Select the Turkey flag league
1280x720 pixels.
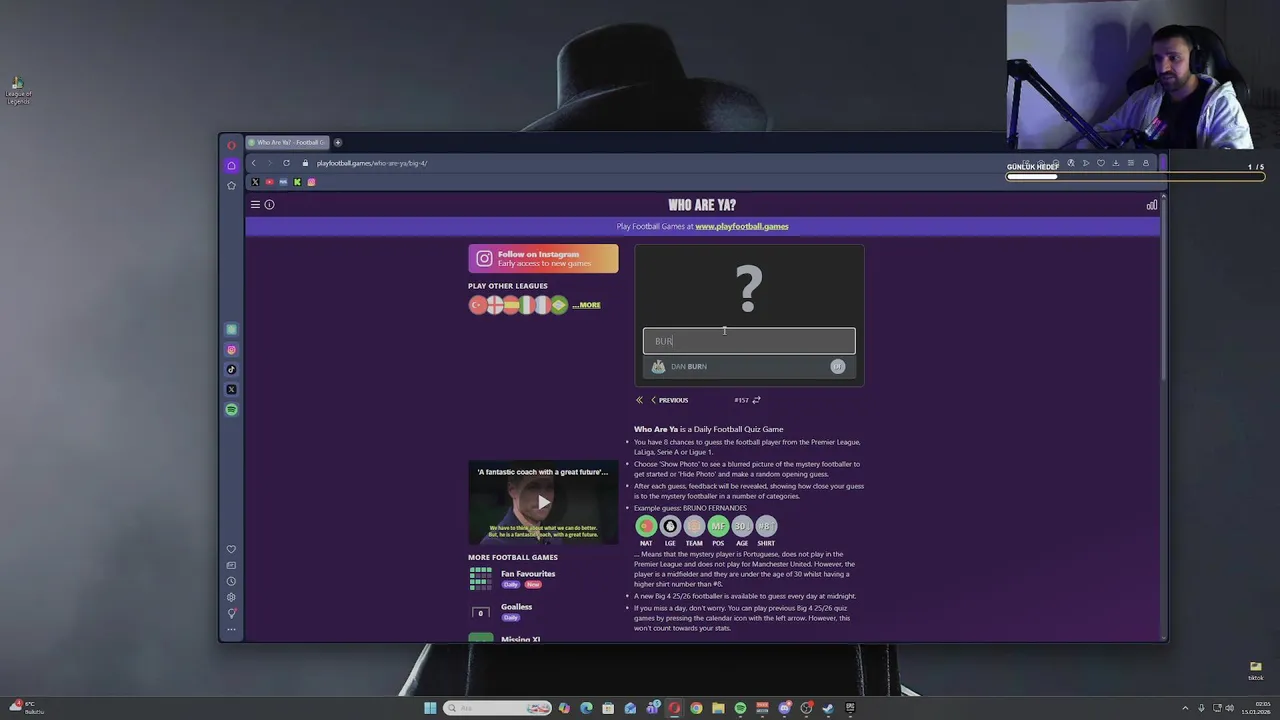477,305
